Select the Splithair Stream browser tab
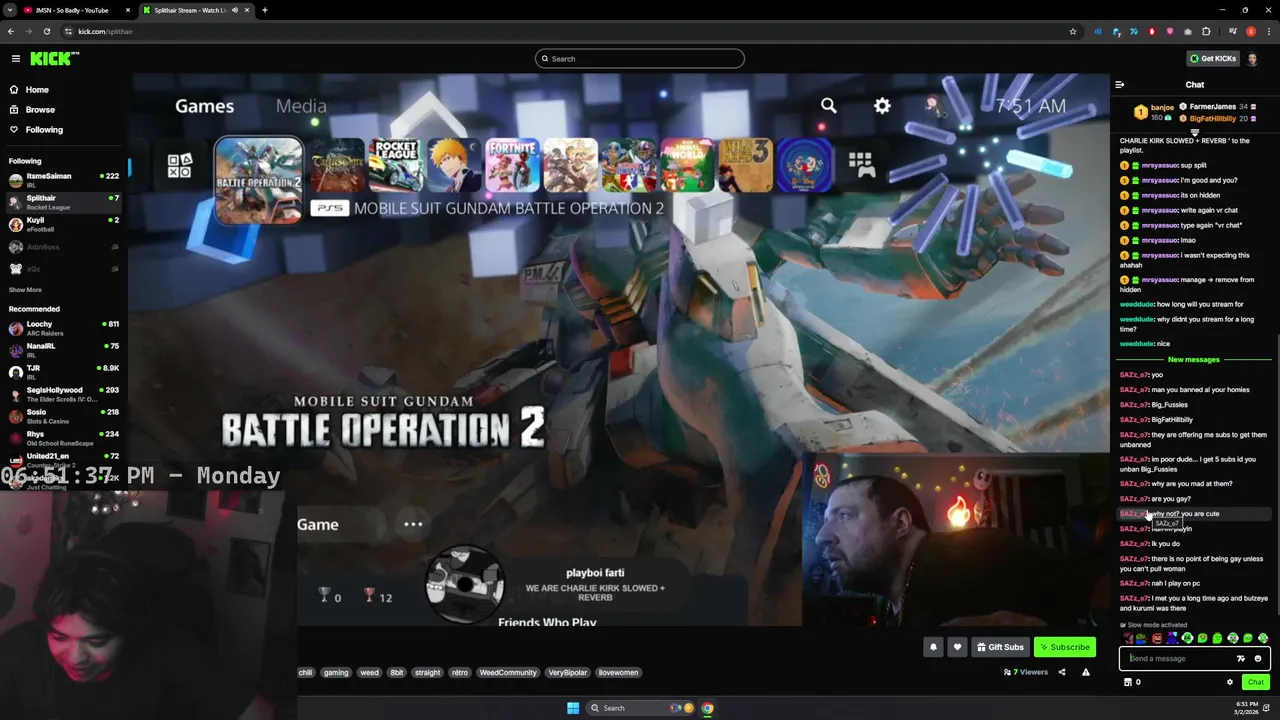The height and width of the screenshot is (720, 1280). 195,10
